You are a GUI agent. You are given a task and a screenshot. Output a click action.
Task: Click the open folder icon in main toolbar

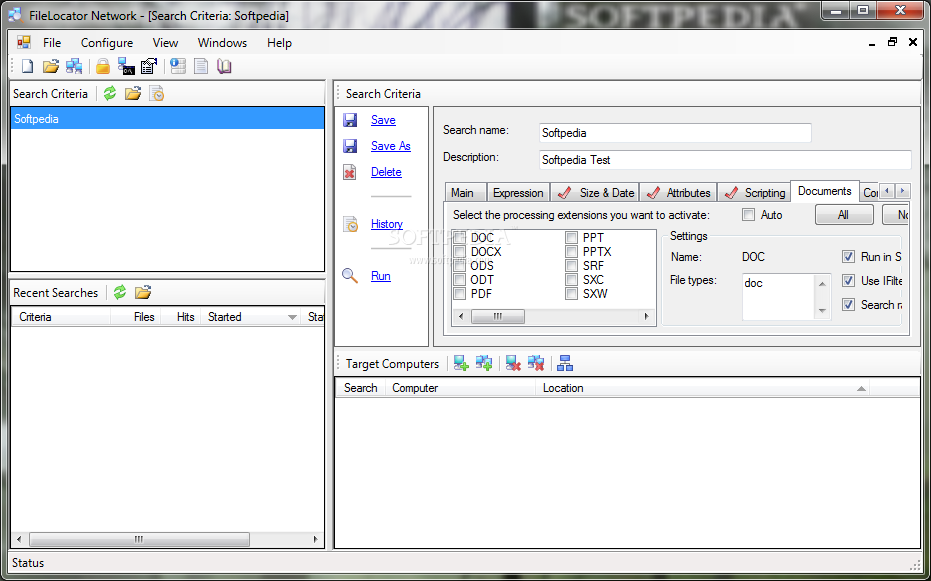[x=51, y=66]
